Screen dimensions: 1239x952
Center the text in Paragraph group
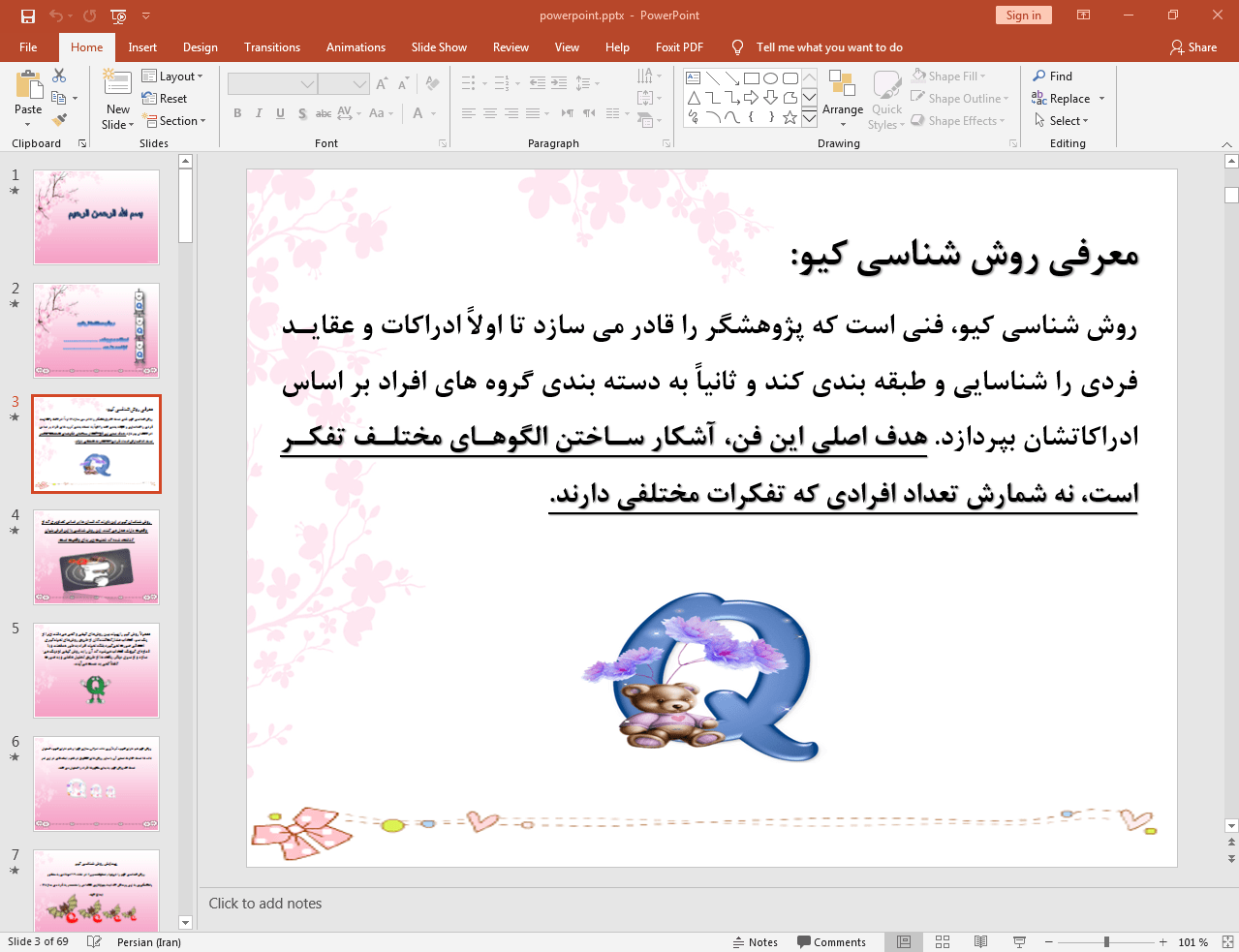490,113
